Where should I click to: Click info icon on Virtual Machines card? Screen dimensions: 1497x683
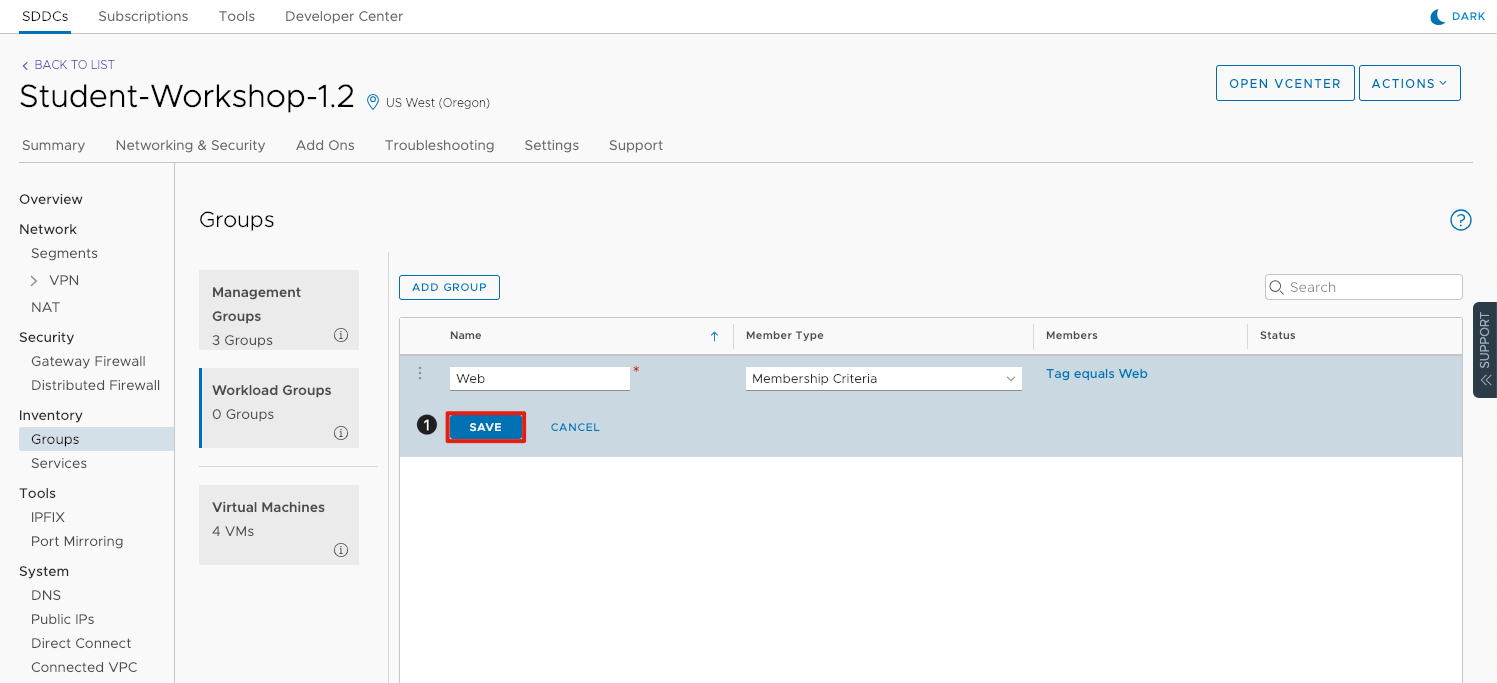click(341, 550)
